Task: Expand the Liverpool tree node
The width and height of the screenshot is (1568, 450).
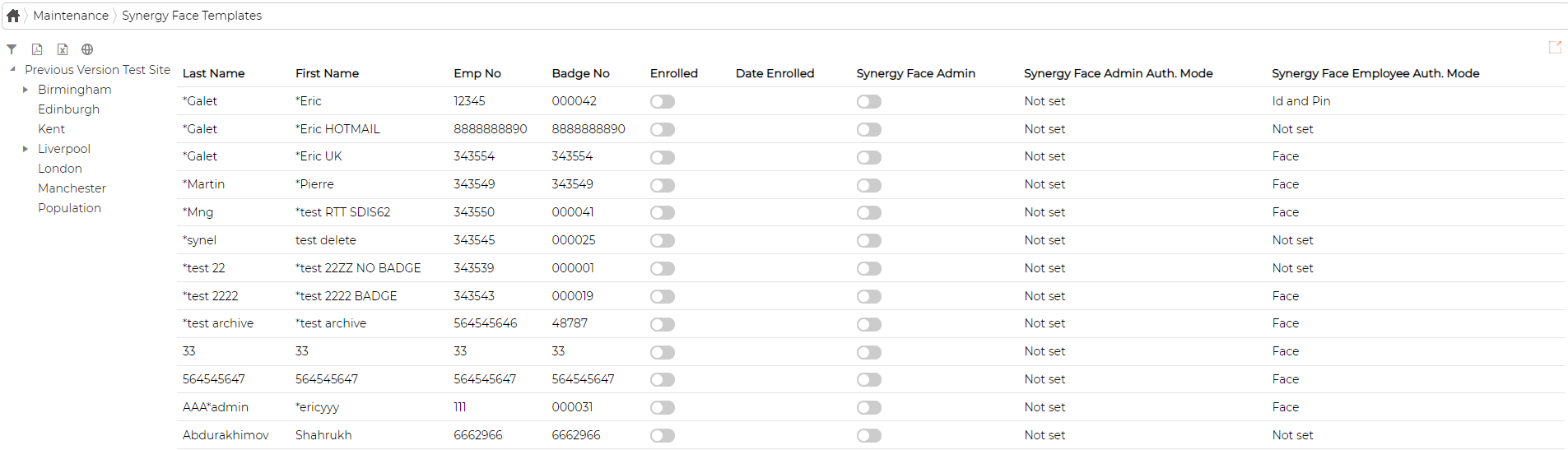Action: (26, 149)
